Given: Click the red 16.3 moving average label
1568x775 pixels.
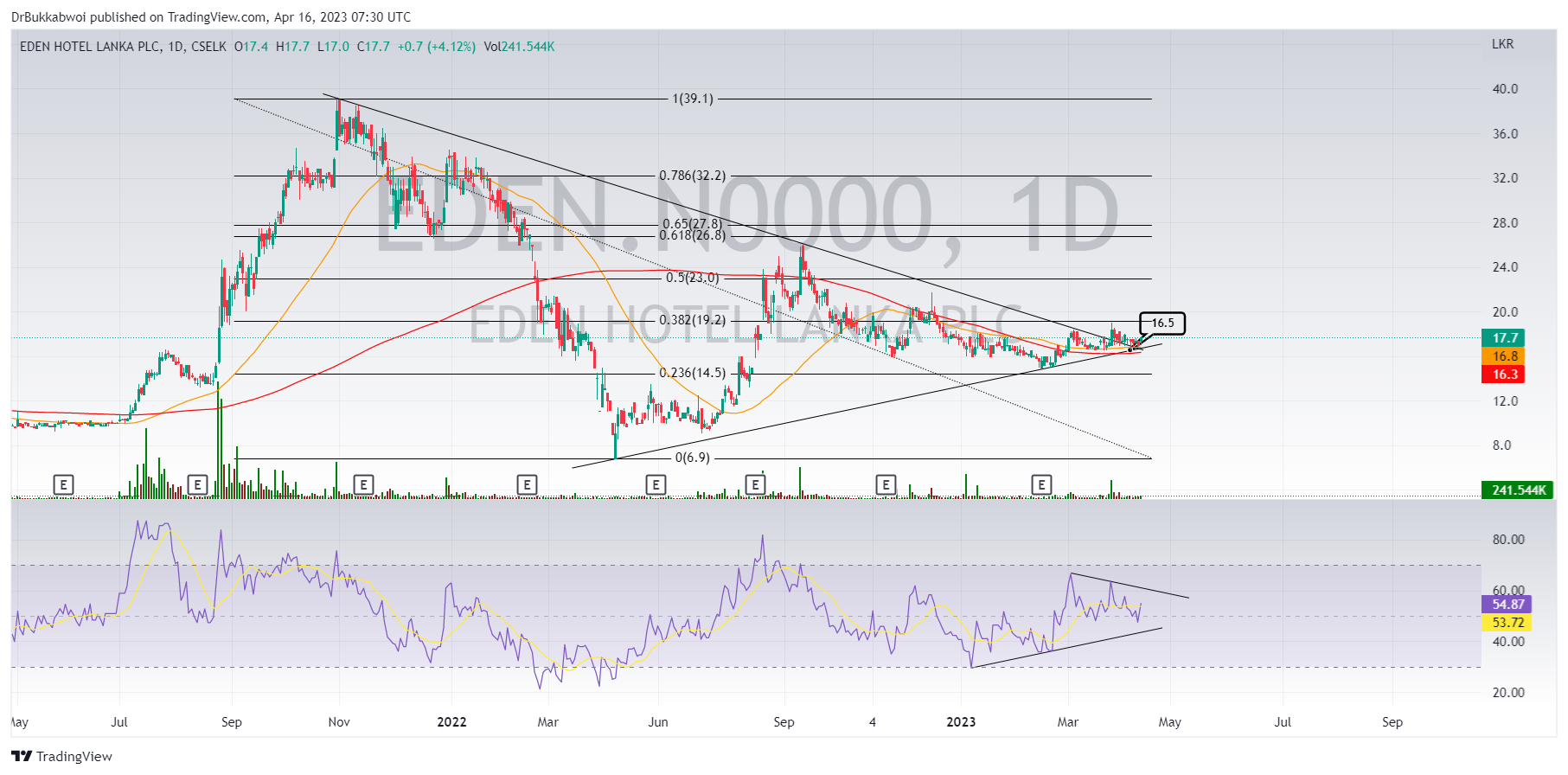Looking at the screenshot, I should tap(1504, 375).
